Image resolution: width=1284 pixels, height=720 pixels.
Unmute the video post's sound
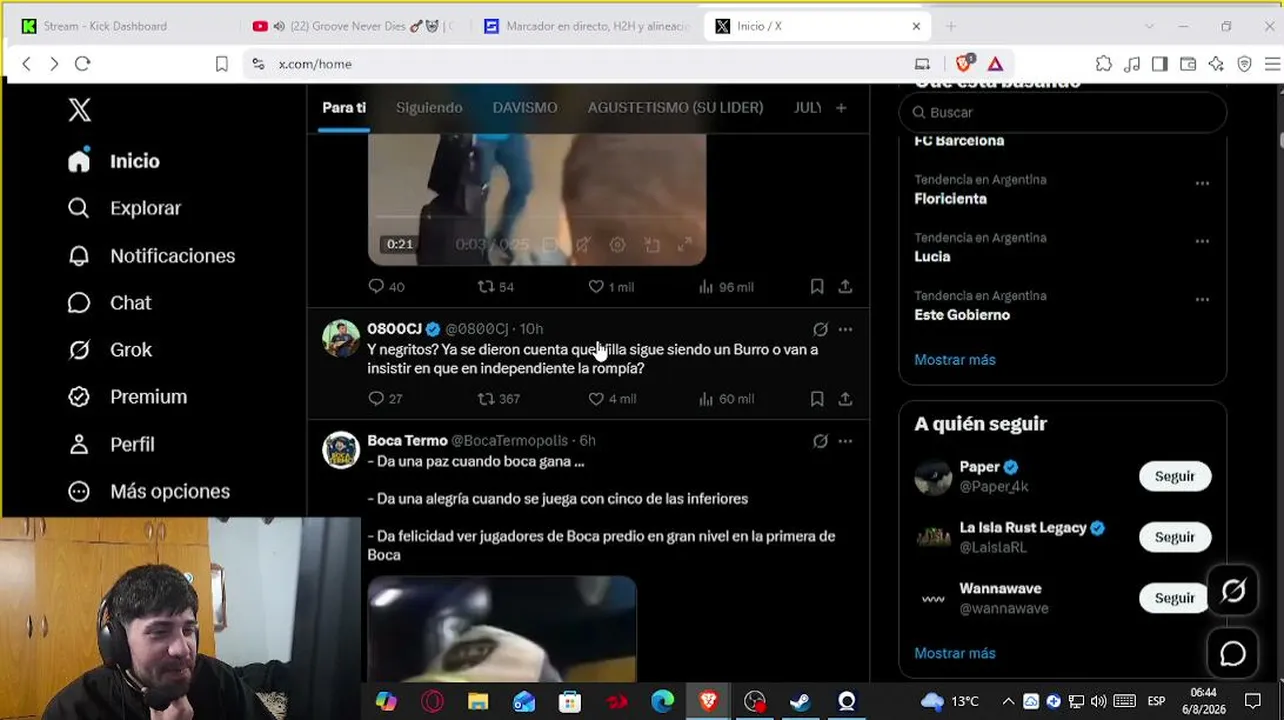582,244
